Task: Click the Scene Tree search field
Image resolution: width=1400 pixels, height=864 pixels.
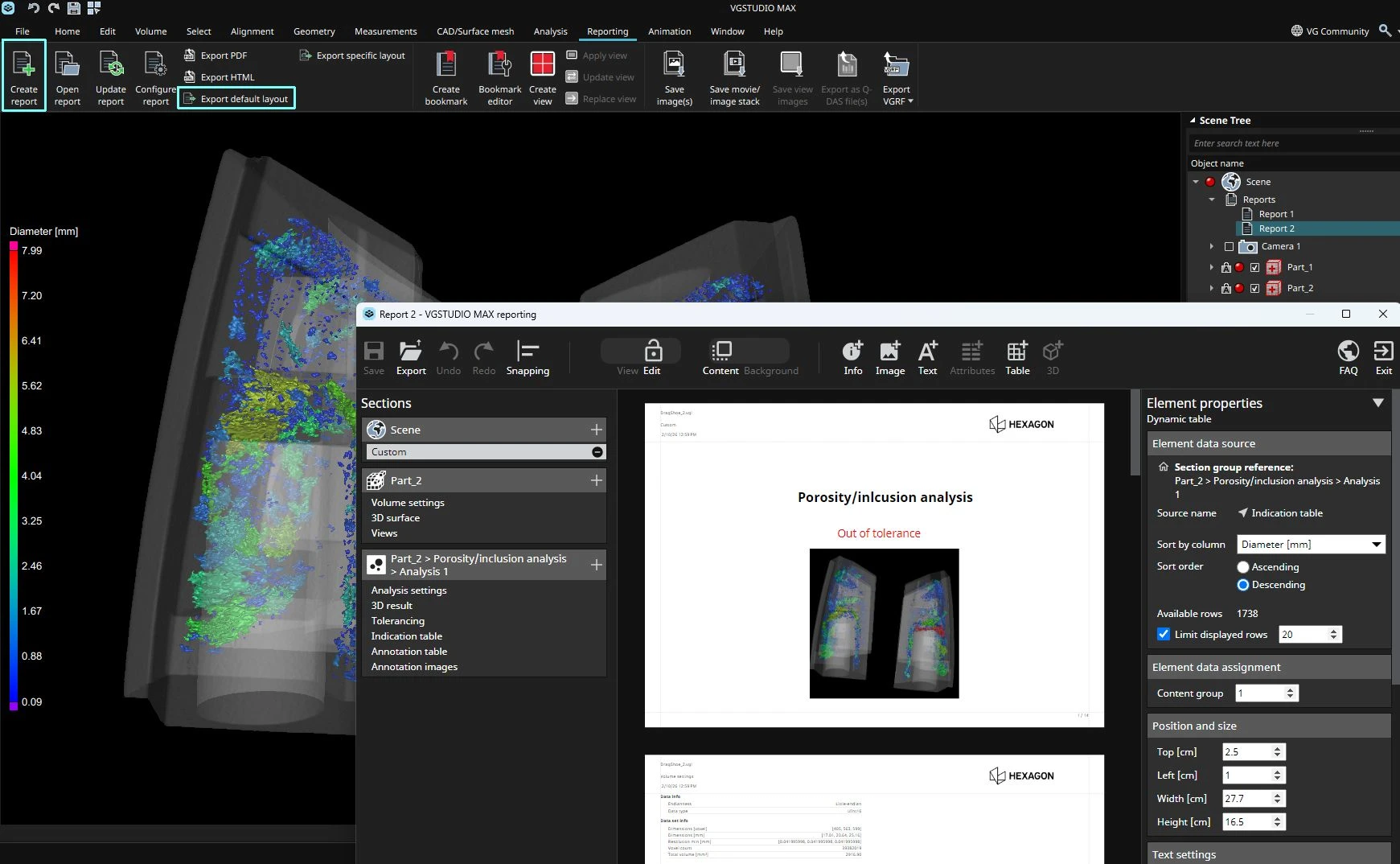Action: click(1287, 143)
